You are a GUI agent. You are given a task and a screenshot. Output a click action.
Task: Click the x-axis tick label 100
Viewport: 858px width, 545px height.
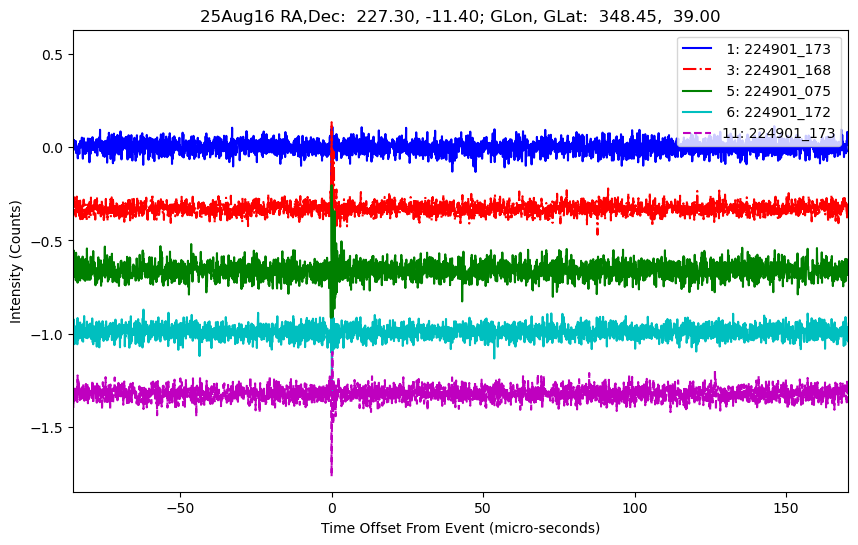(635, 508)
